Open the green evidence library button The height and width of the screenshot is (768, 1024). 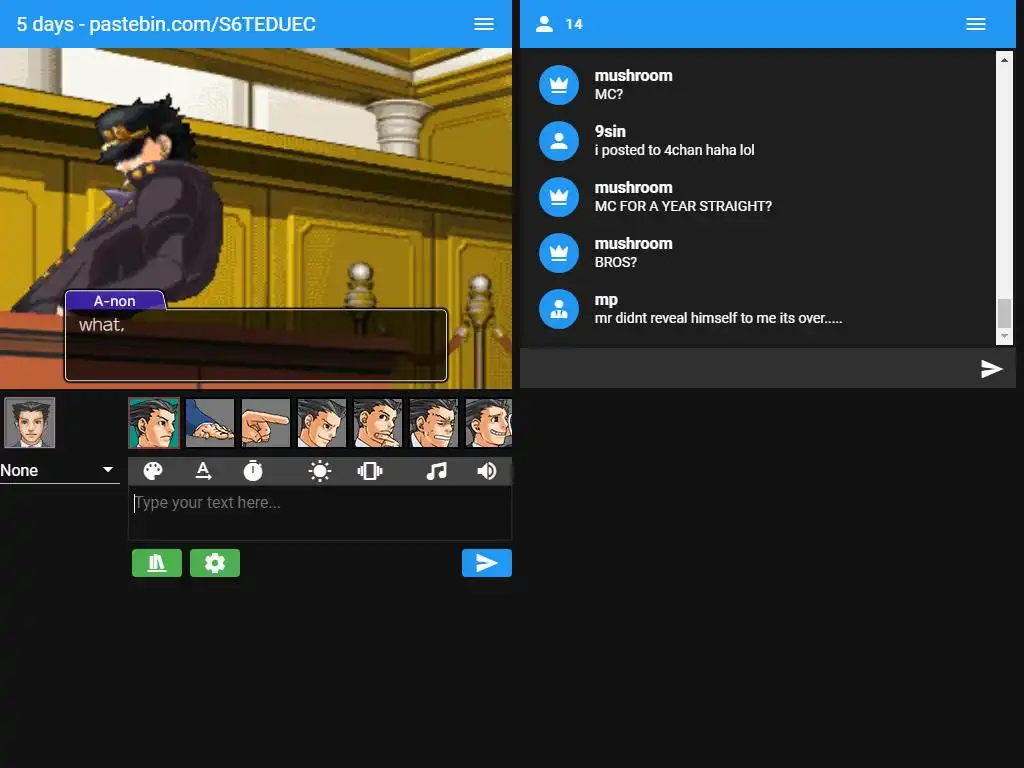tap(157, 563)
